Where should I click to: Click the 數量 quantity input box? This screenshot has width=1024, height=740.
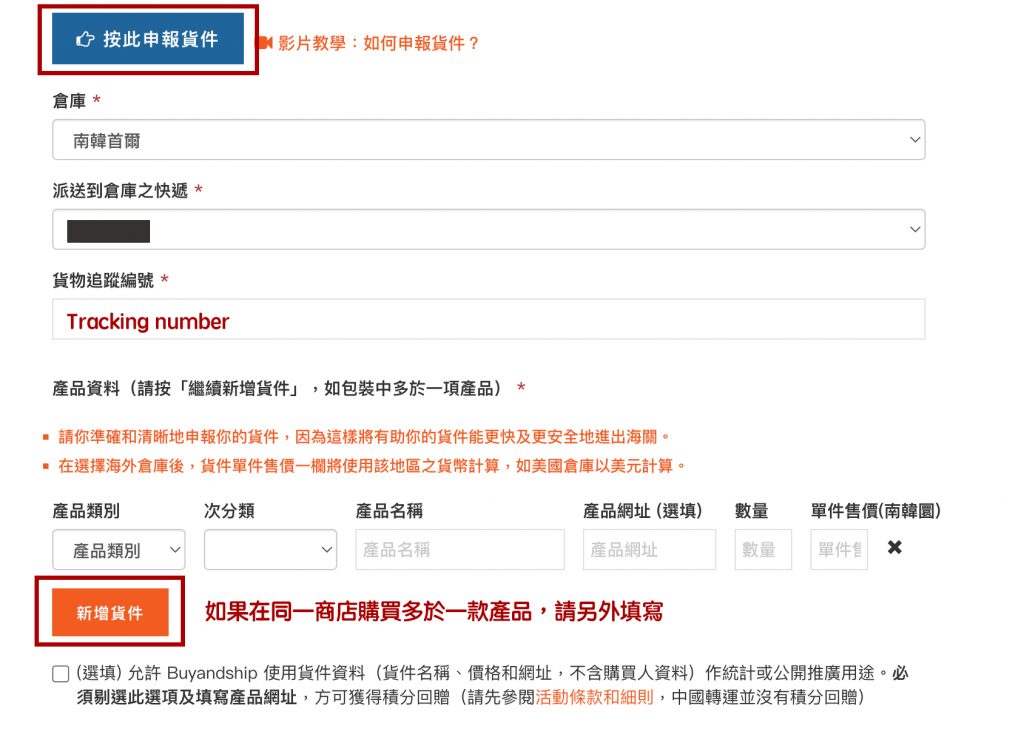[x=762, y=550]
